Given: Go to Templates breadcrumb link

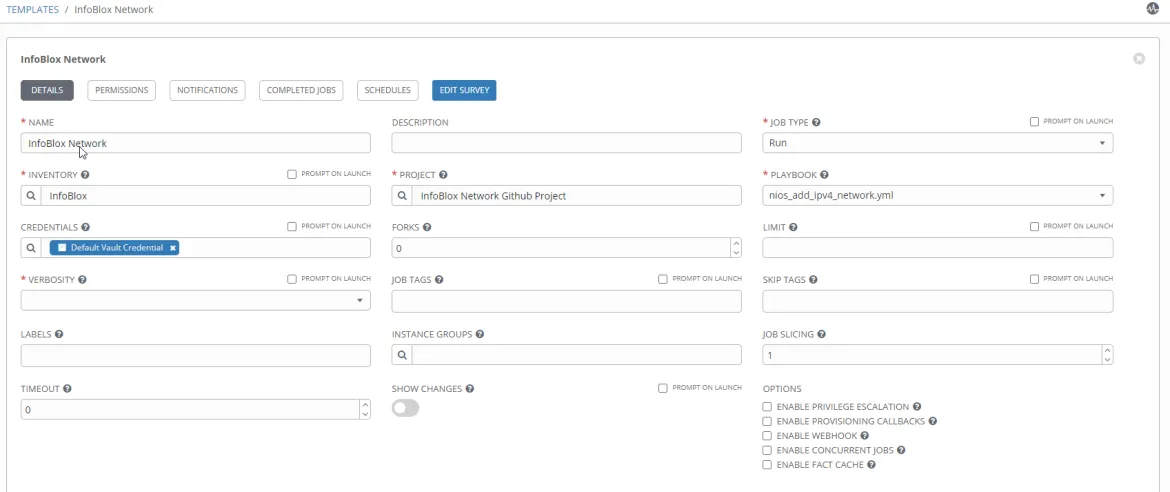Looking at the screenshot, I should tap(33, 10).
